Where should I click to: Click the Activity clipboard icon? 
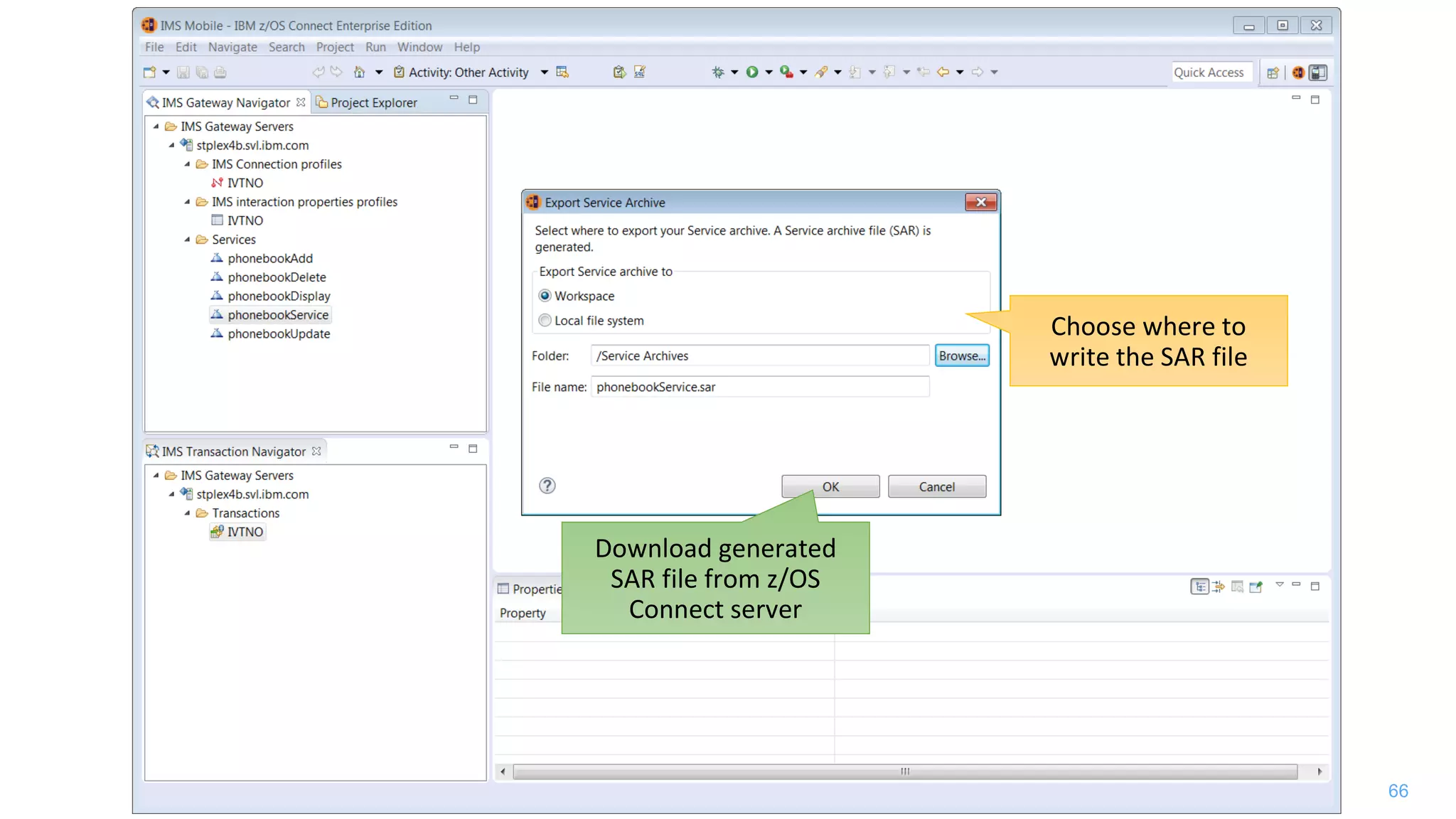click(399, 72)
